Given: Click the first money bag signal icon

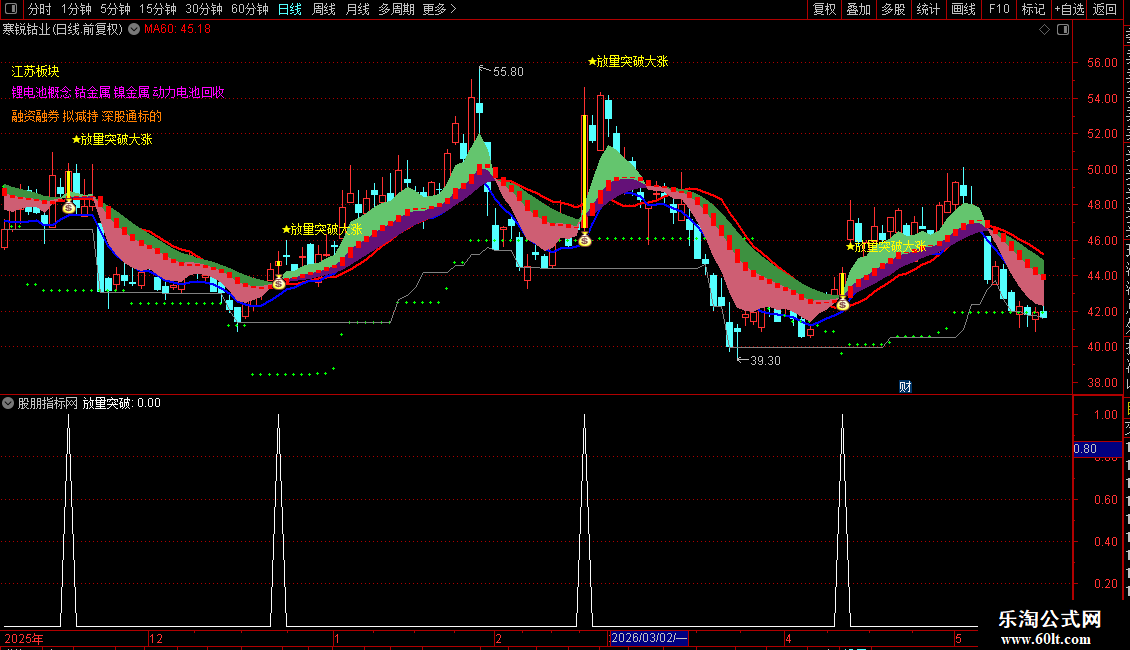Looking at the screenshot, I should 68,207.
